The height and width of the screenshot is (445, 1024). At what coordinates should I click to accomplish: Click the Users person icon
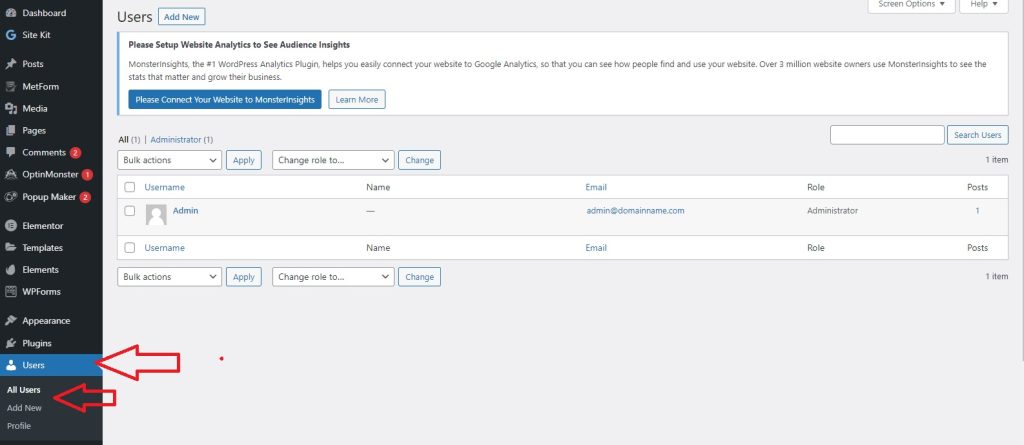pos(10,365)
